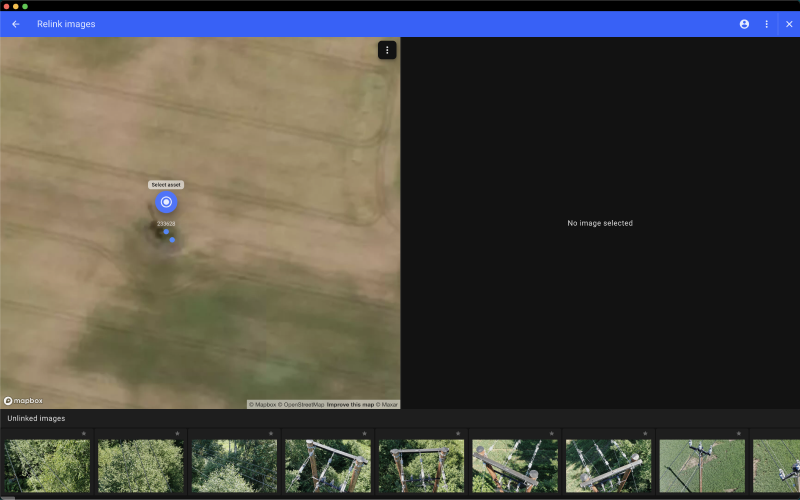
Task: Click the lower small blue image dot
Action: pos(172,240)
